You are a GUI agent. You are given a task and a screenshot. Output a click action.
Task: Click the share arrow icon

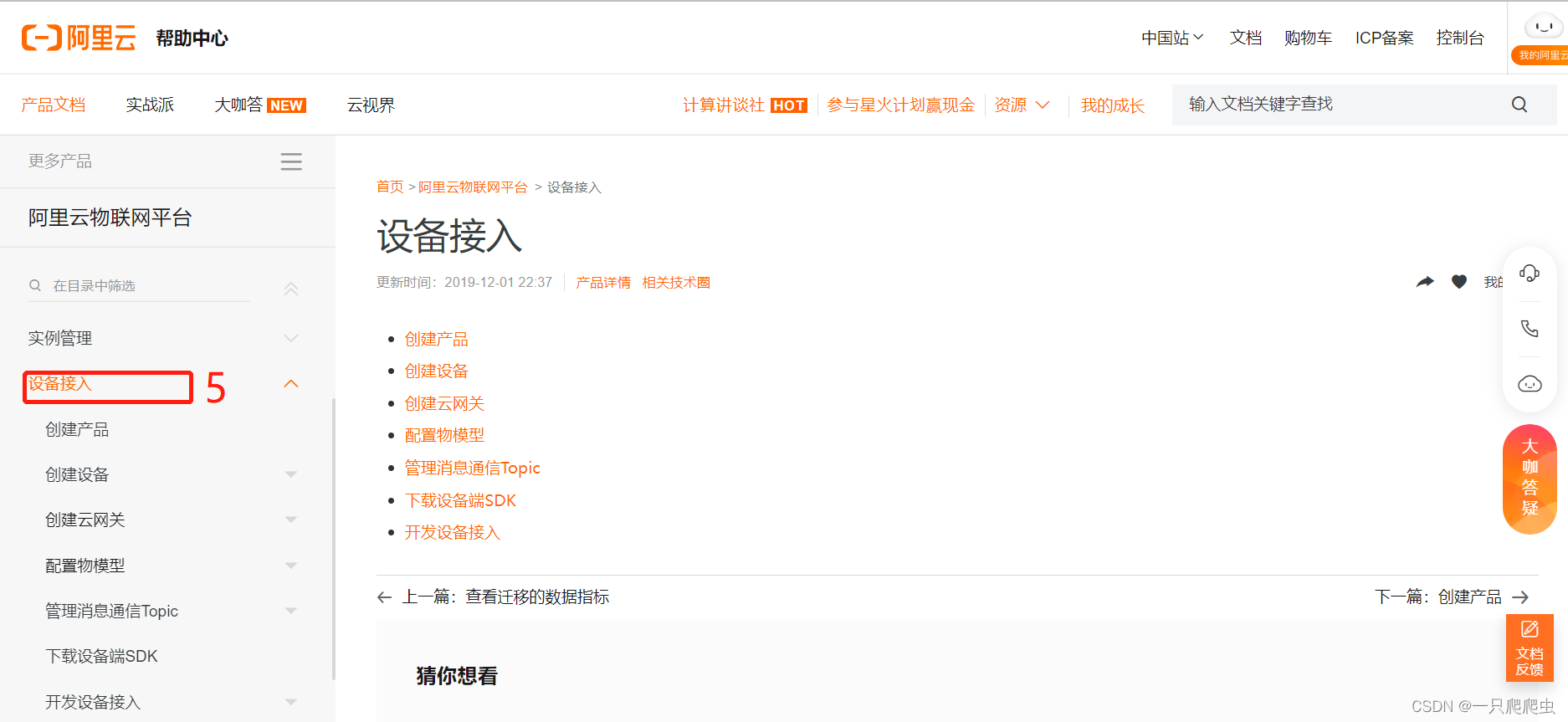[x=1425, y=282]
